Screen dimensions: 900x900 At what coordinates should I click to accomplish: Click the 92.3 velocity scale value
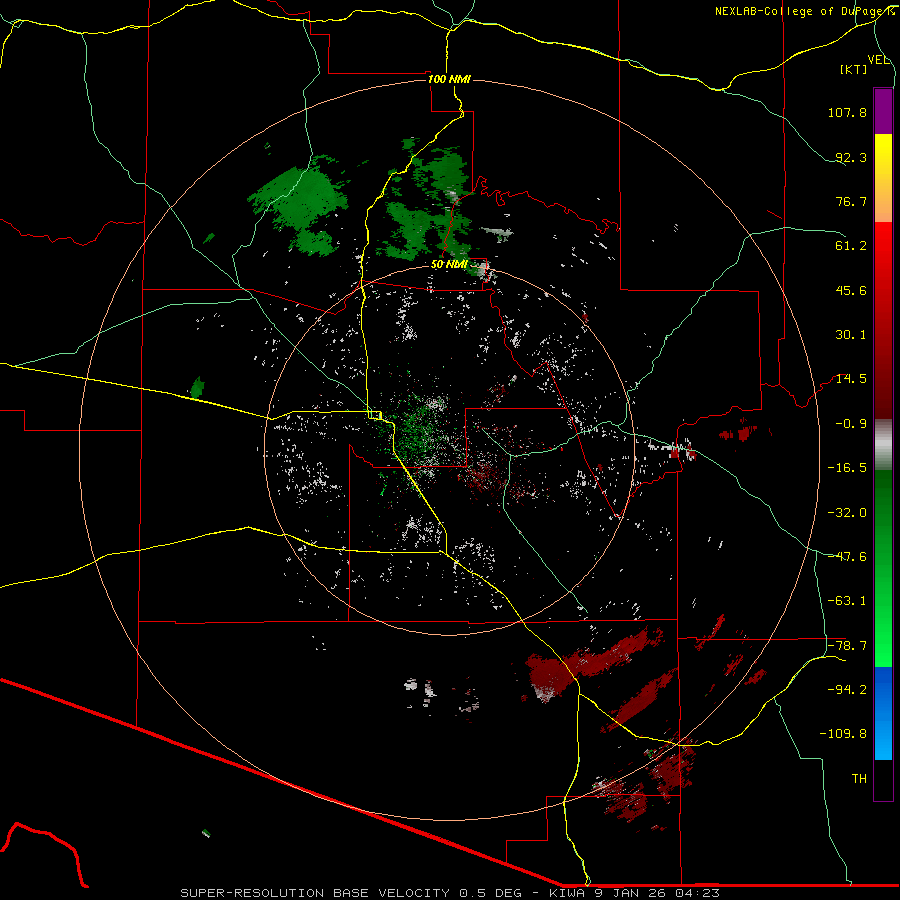point(851,157)
